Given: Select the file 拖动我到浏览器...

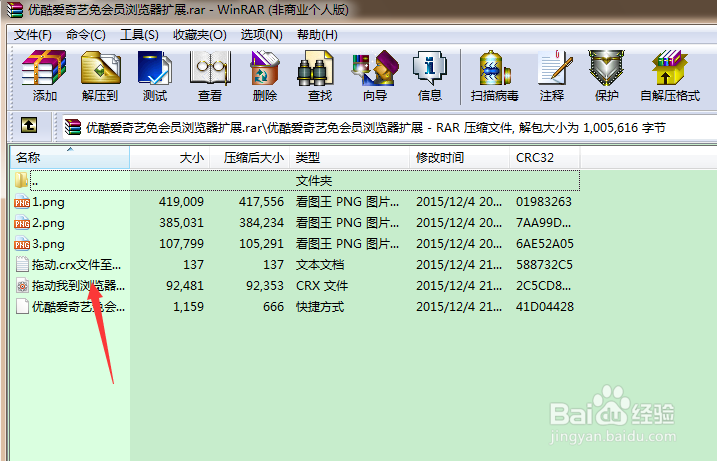Looking at the screenshot, I should pyautogui.click(x=78, y=286).
